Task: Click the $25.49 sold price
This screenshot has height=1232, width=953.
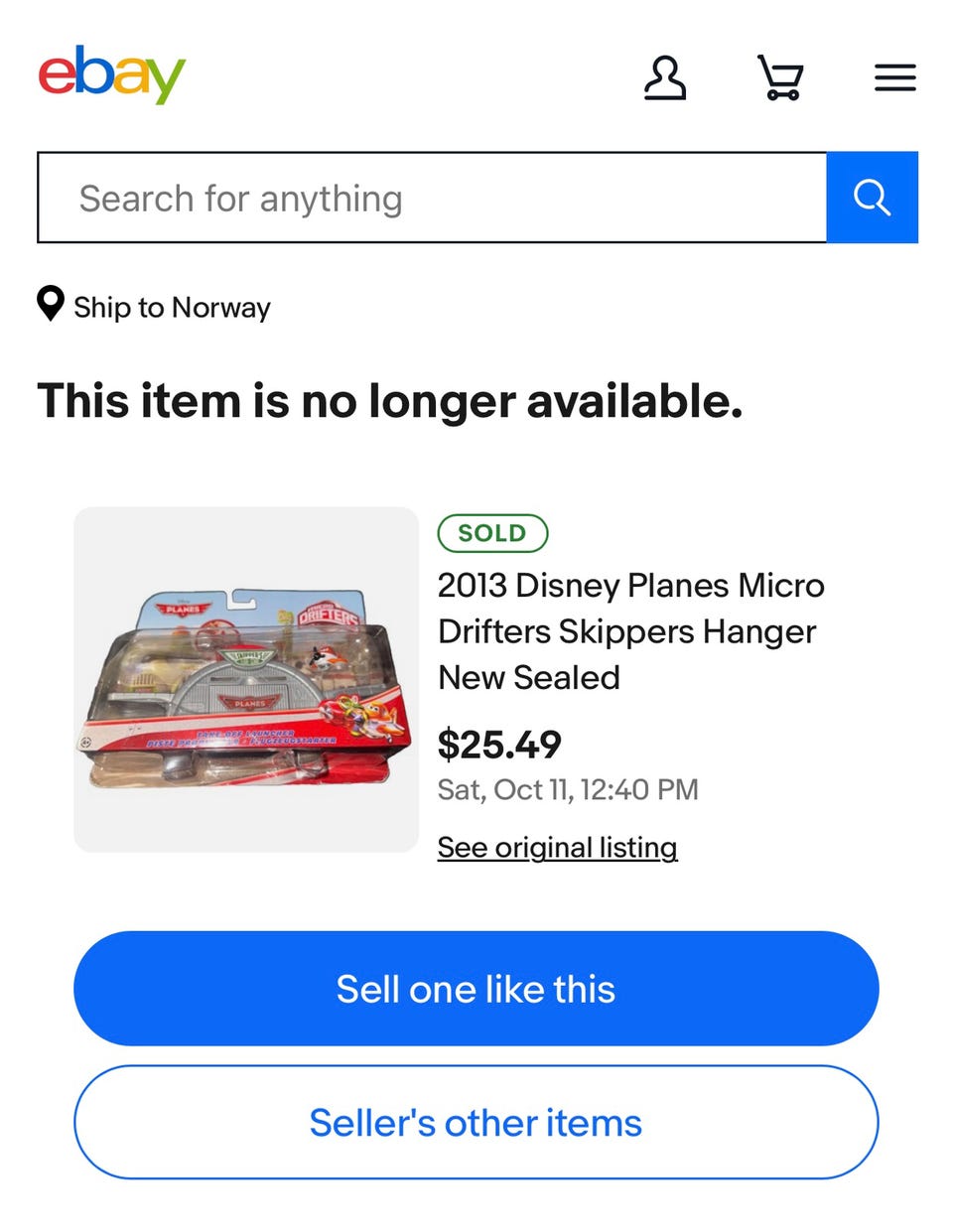Action: coord(499,745)
